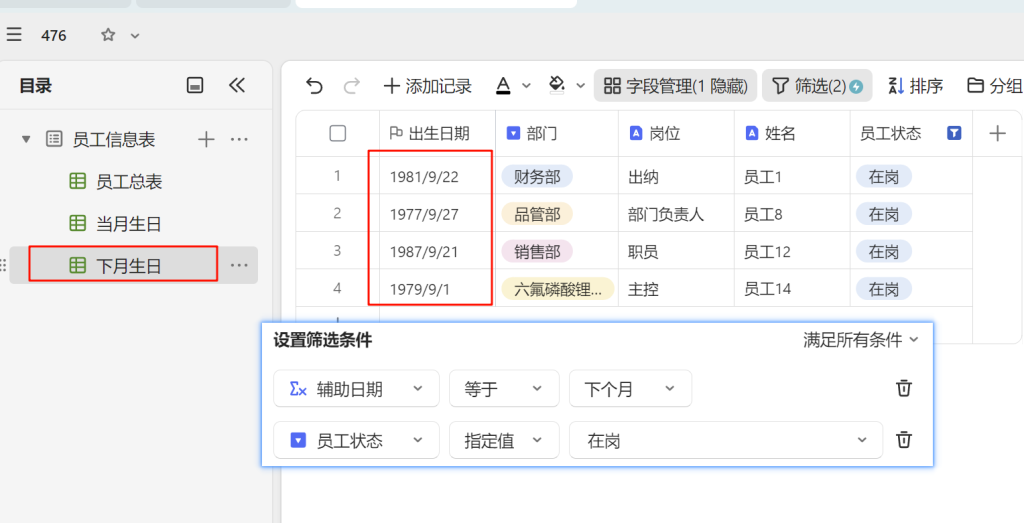
Task: Open the 等于 operator dropdown
Action: [504, 388]
